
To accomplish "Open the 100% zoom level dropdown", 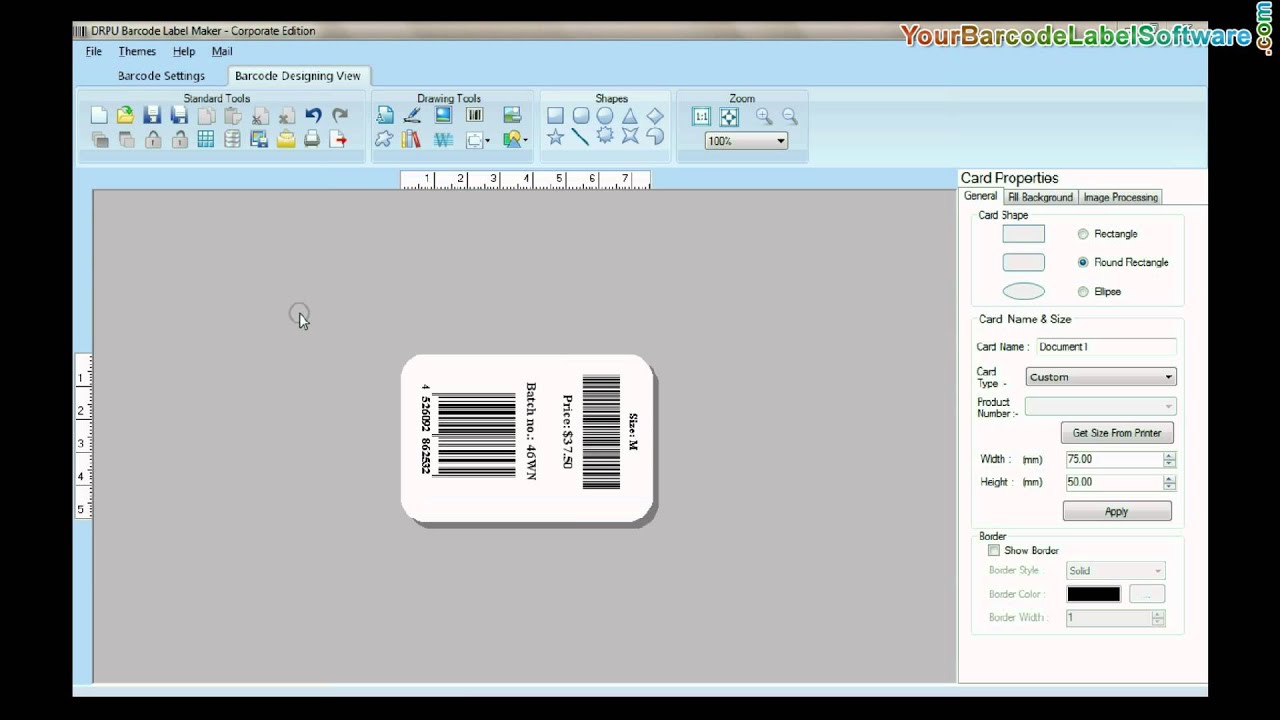I will pos(746,141).
